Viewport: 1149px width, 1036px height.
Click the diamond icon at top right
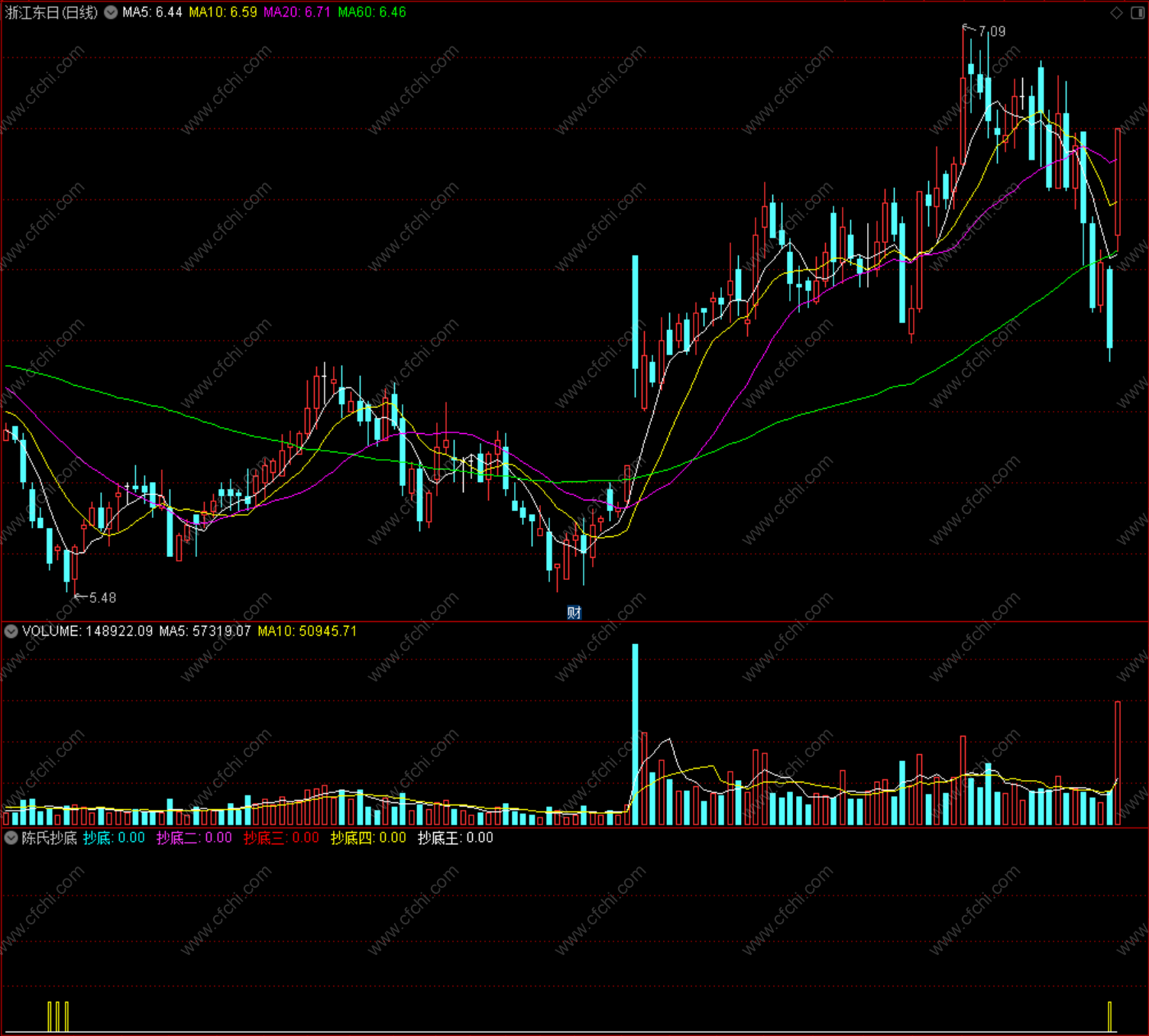point(1117,12)
